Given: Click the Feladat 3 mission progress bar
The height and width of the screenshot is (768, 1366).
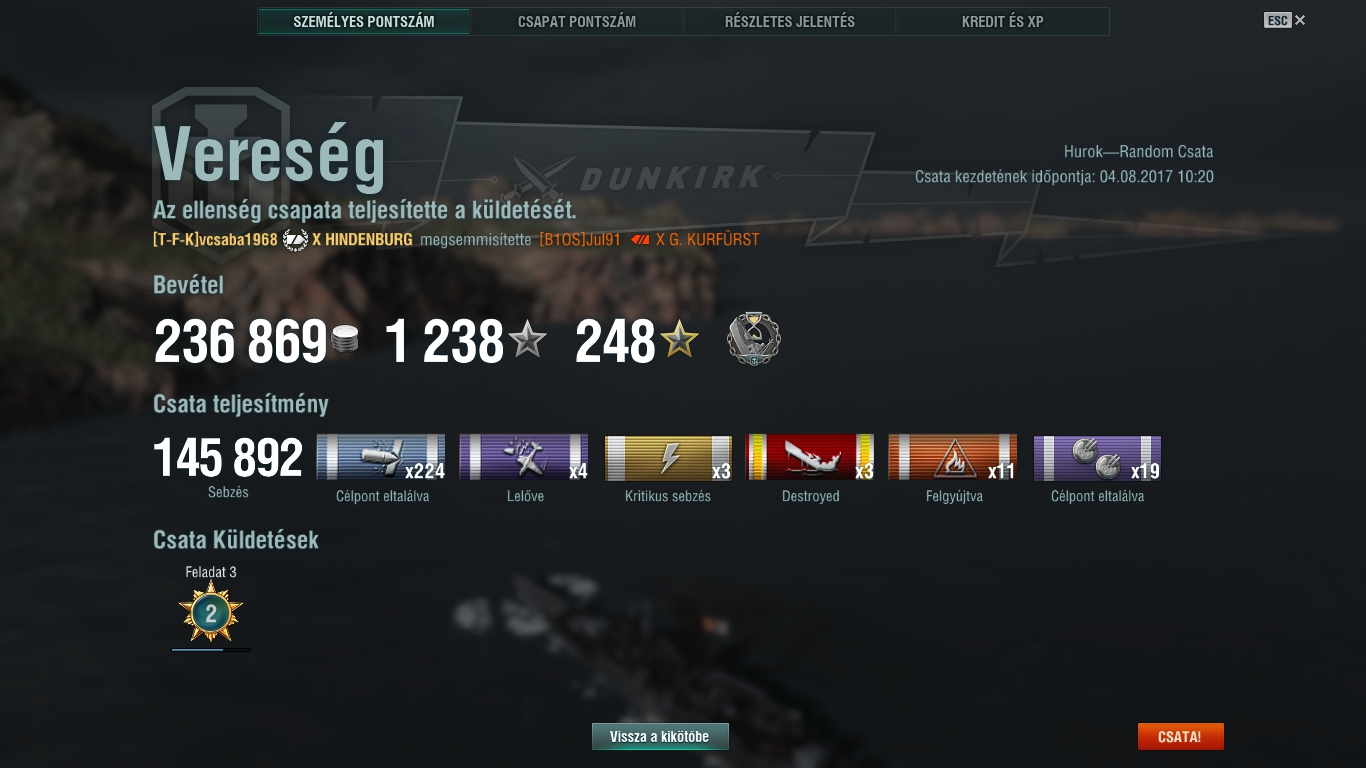Looking at the screenshot, I should click(211, 650).
